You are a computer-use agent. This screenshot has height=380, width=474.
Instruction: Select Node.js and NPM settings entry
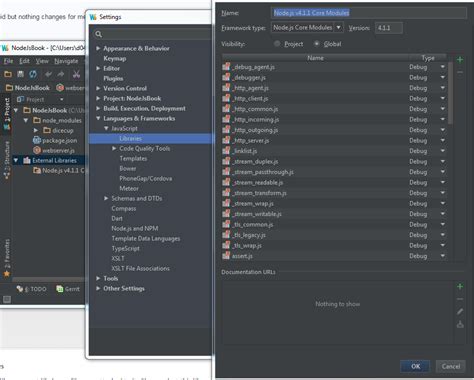click(x=135, y=228)
